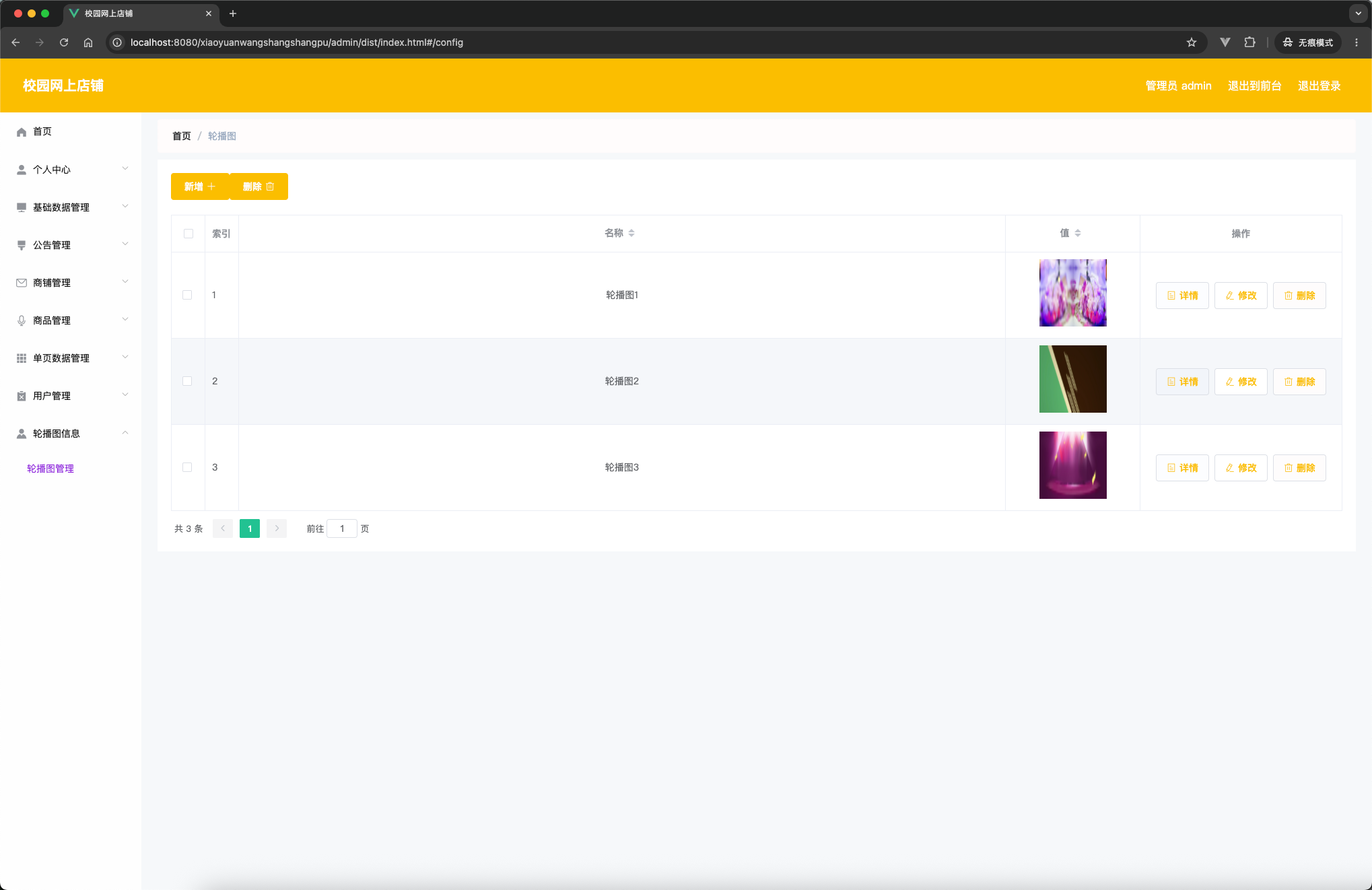Open 公告管理 in the sidebar
The width and height of the screenshot is (1372, 890).
(x=71, y=245)
